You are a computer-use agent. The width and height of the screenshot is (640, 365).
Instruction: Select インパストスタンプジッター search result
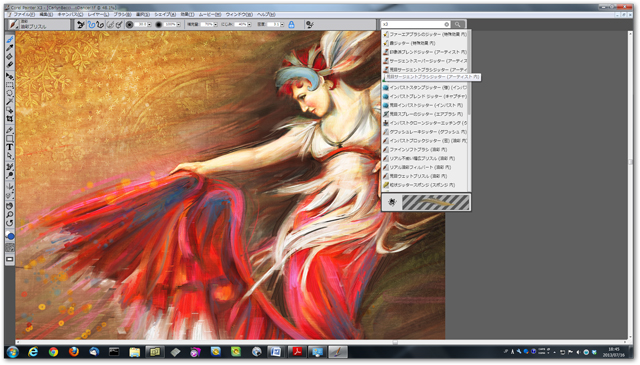[425, 87]
